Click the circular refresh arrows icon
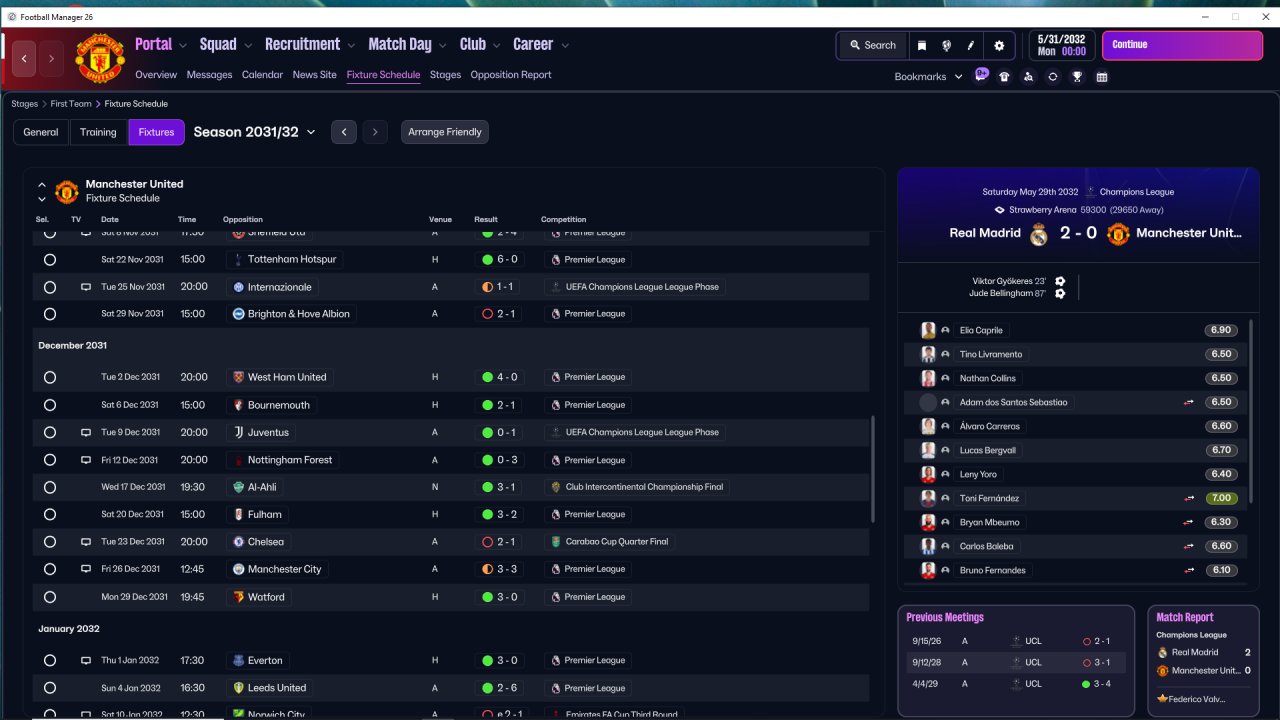Viewport: 1280px width, 720px height. pos(1053,77)
